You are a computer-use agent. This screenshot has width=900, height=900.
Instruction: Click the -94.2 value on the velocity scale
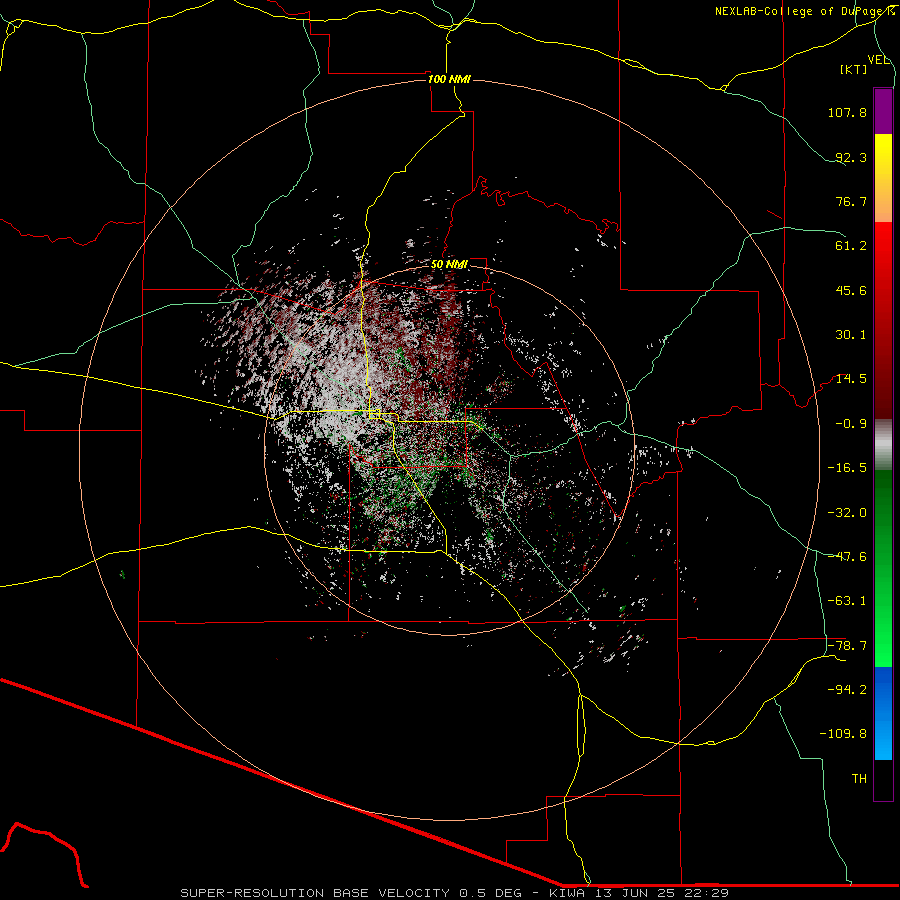(x=847, y=690)
